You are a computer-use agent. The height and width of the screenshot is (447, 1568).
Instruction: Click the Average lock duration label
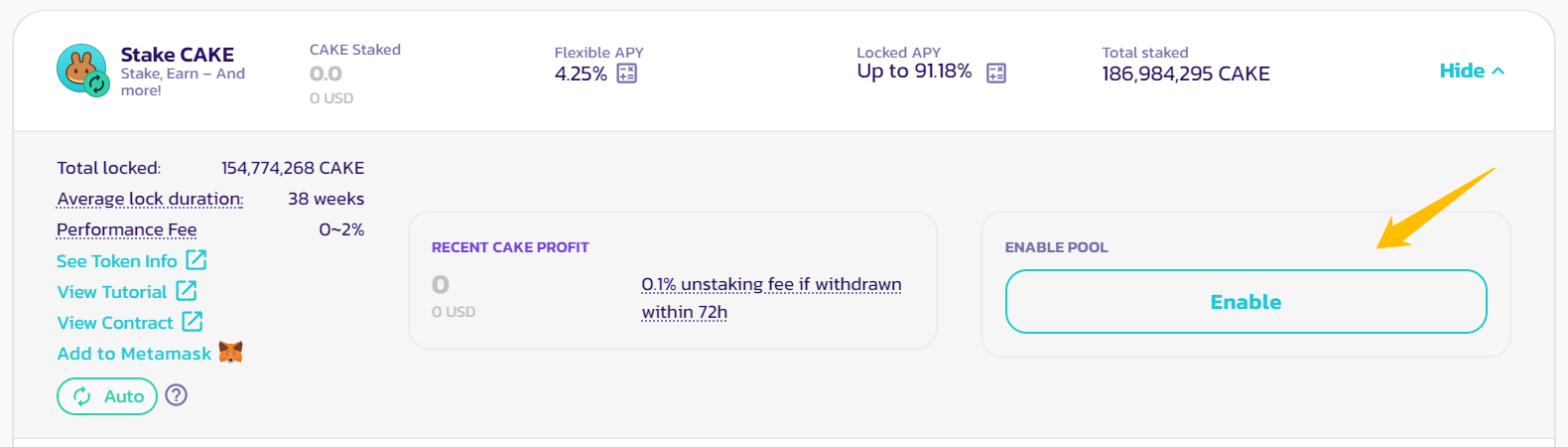[150, 199]
